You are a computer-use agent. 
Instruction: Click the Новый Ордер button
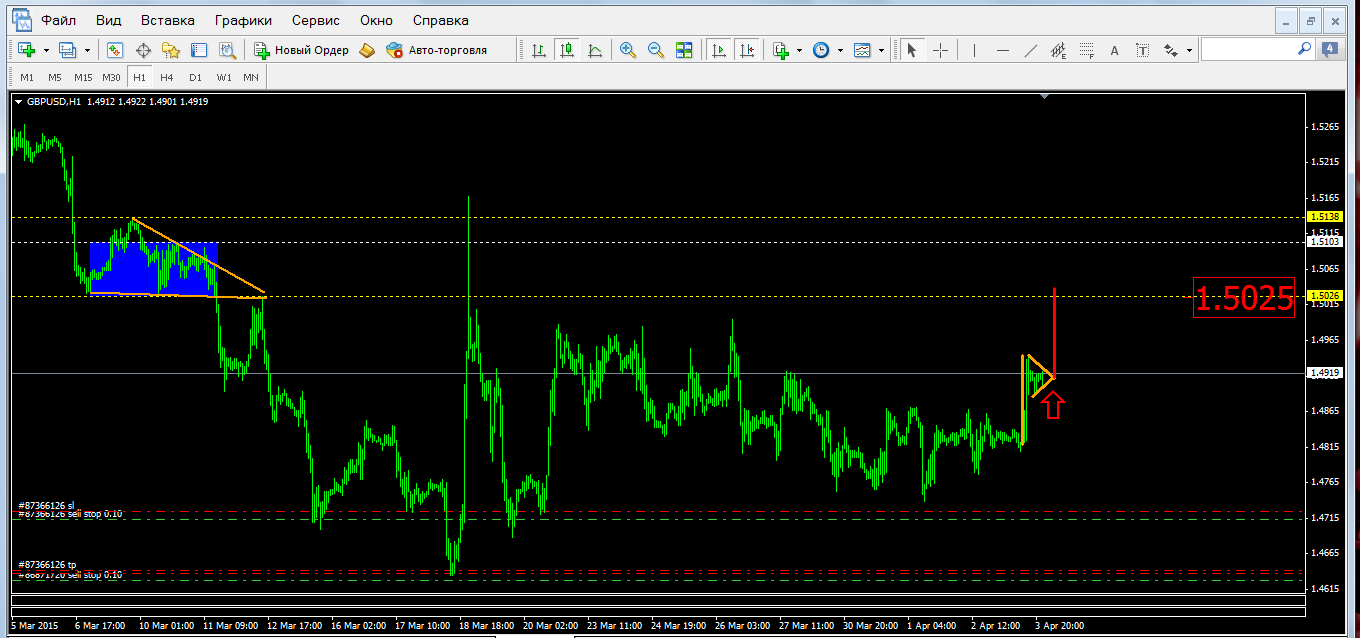tap(301, 50)
